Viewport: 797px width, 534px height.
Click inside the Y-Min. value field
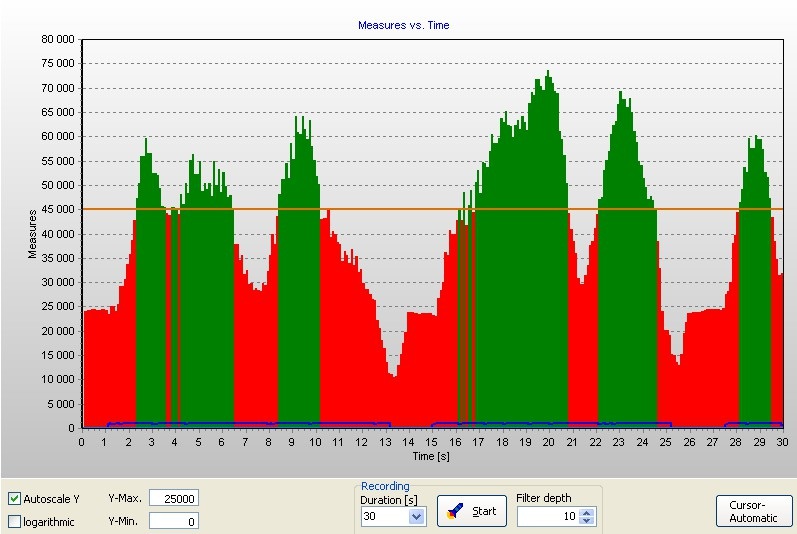point(173,521)
